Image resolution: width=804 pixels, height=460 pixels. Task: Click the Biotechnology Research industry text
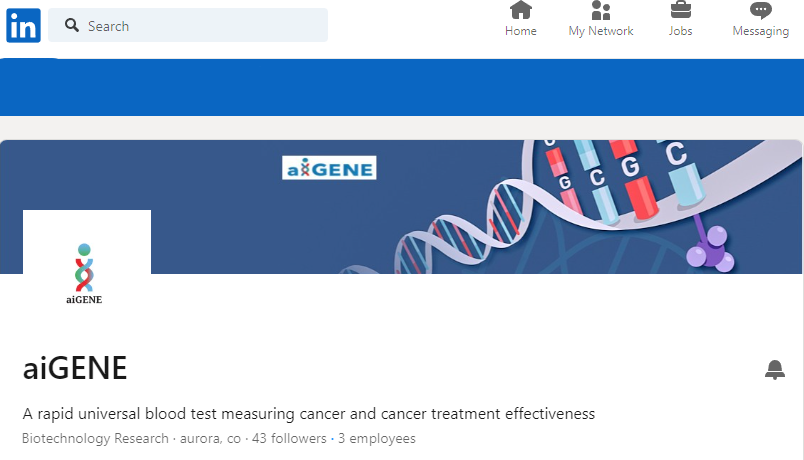tap(95, 439)
